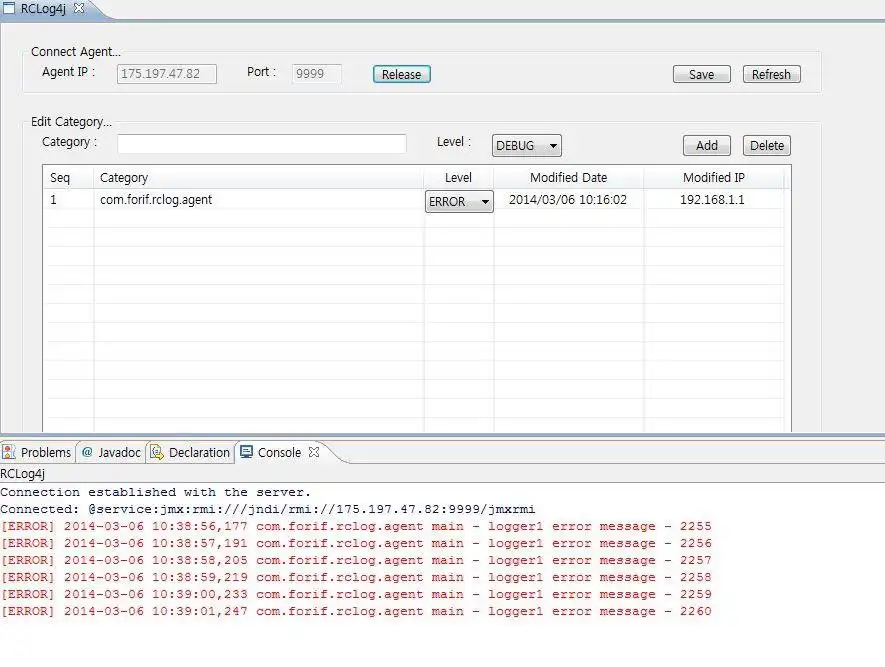Switch to the Problems tab
Image resolution: width=885 pixels, height=667 pixels.
tap(38, 453)
